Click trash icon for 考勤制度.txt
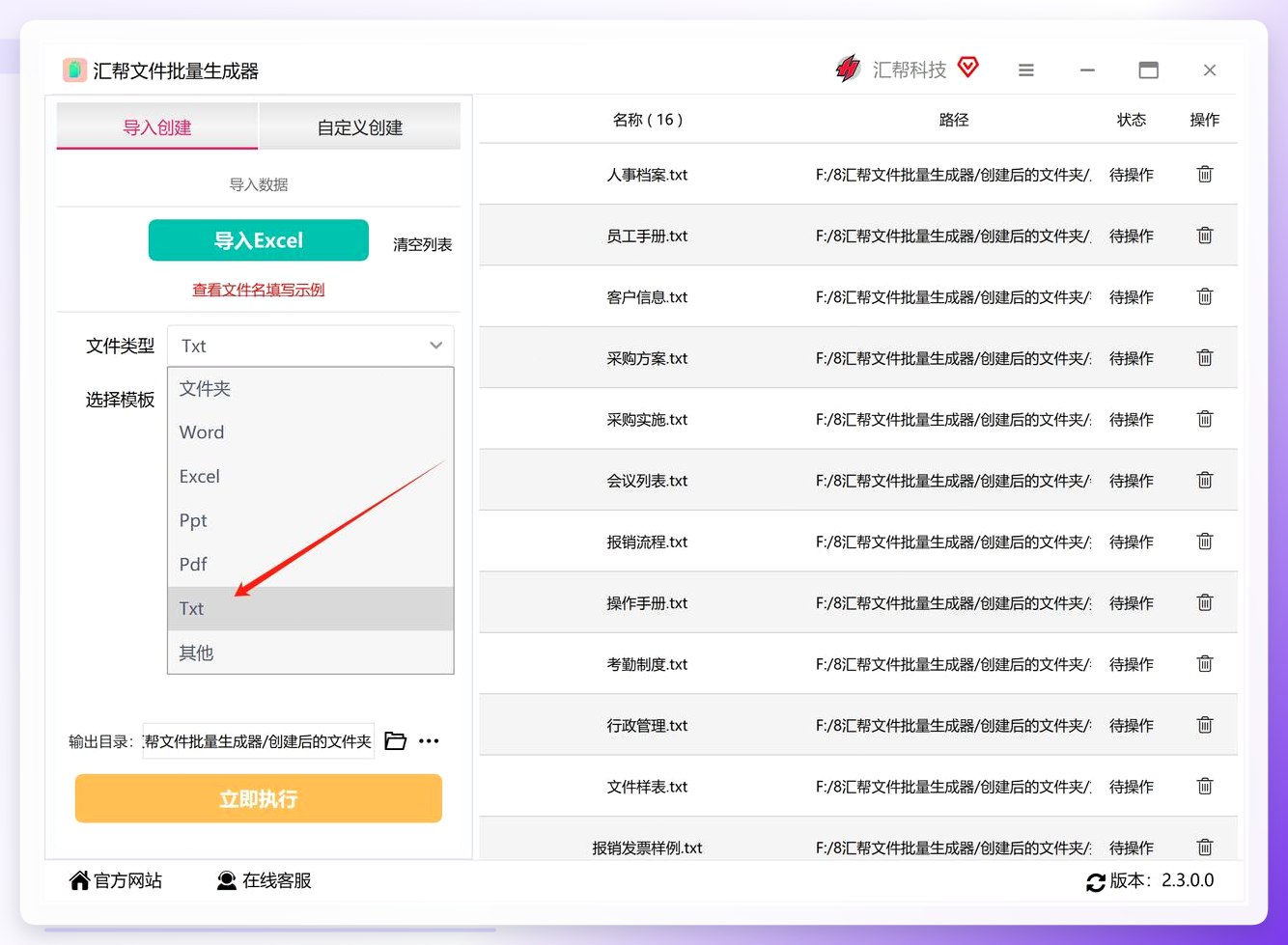Viewport: 1288px width, 945px height. [x=1205, y=663]
